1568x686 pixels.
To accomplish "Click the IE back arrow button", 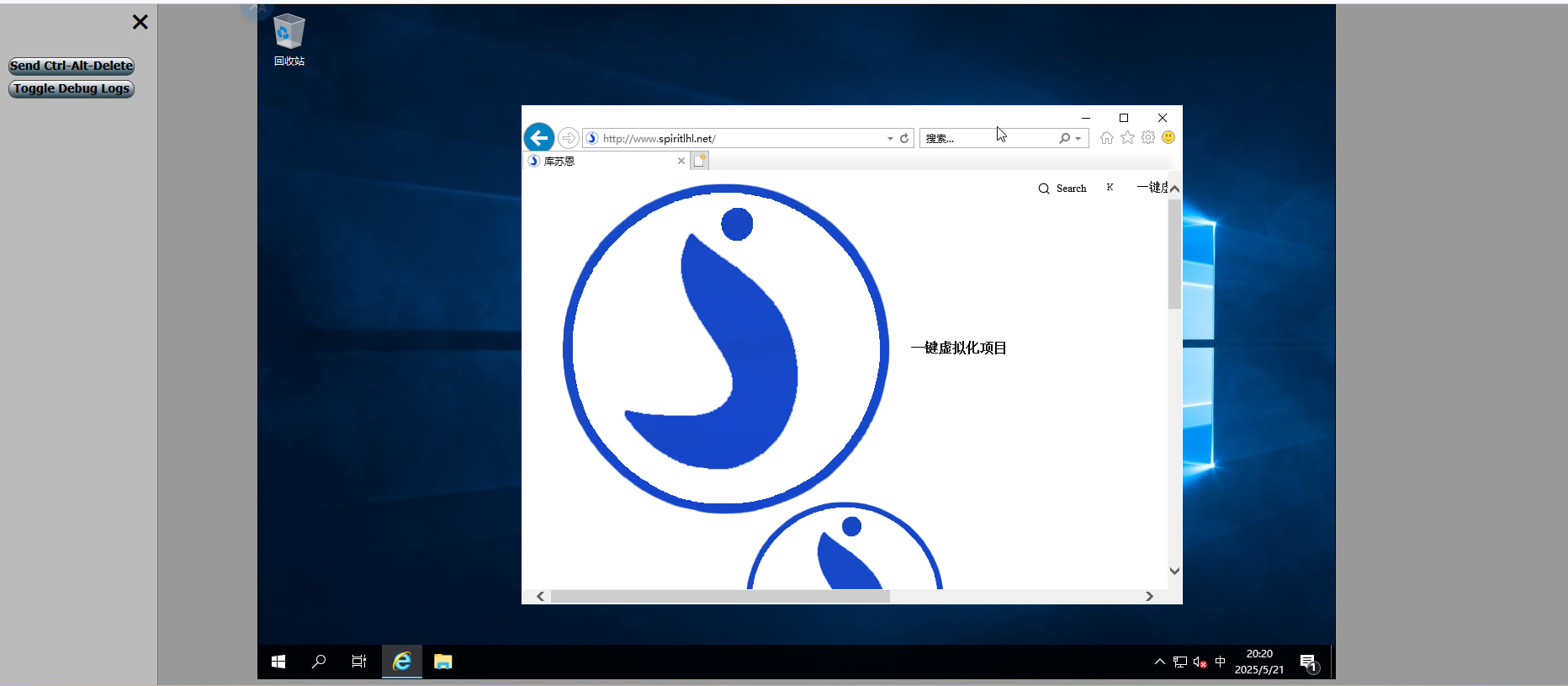I will point(539,137).
